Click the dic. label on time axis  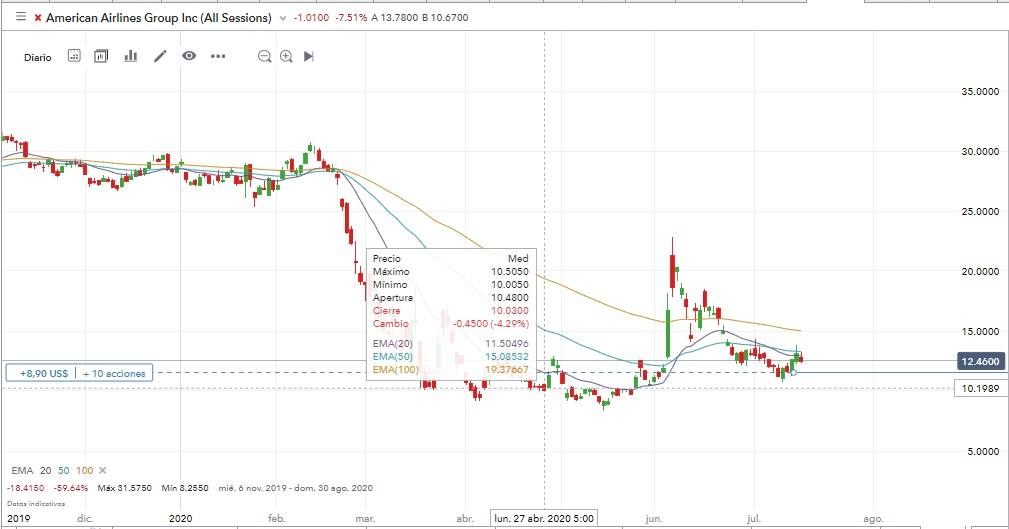coord(85,518)
